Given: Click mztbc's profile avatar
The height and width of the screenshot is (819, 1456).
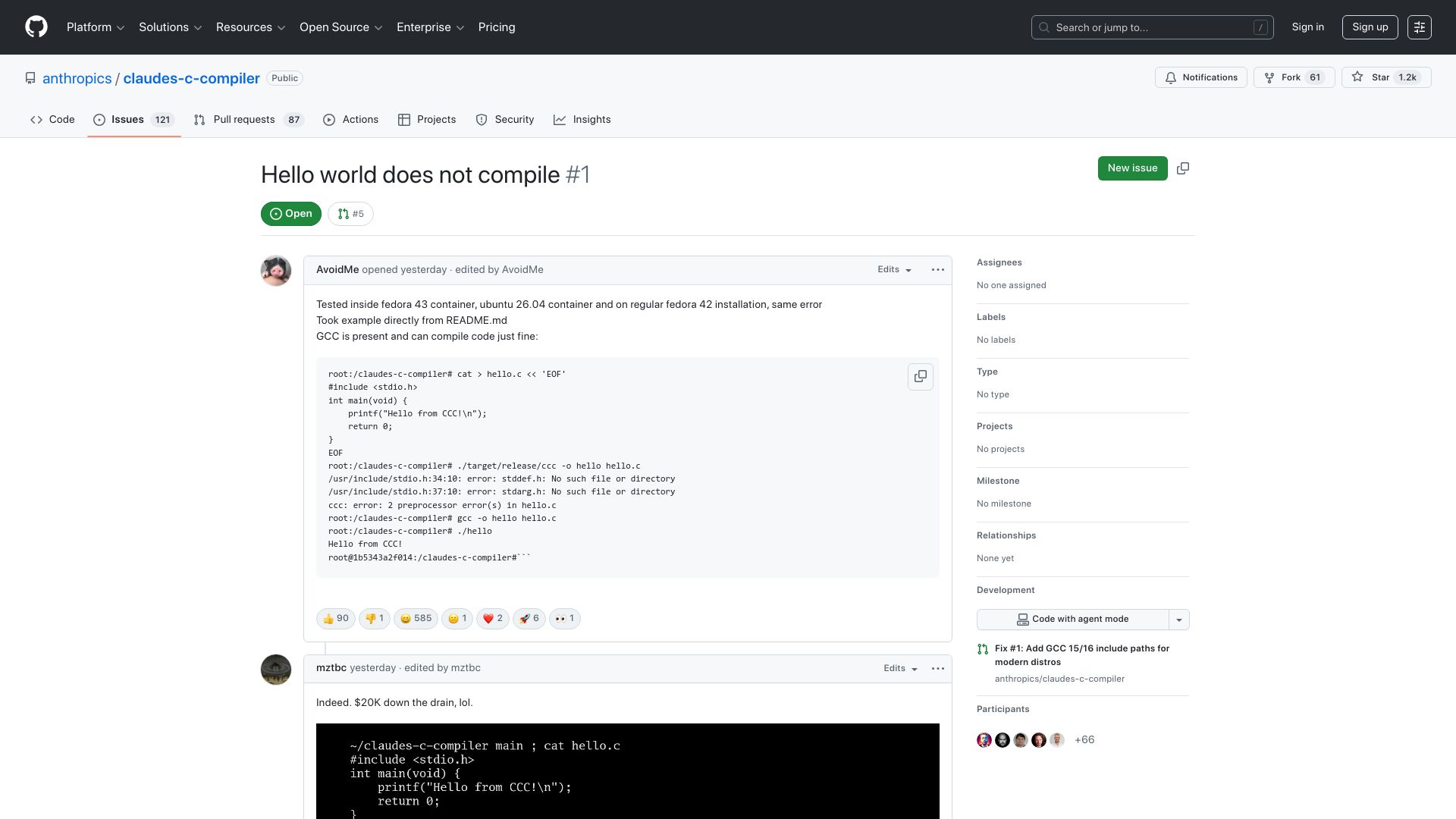Looking at the screenshot, I should 276,670.
